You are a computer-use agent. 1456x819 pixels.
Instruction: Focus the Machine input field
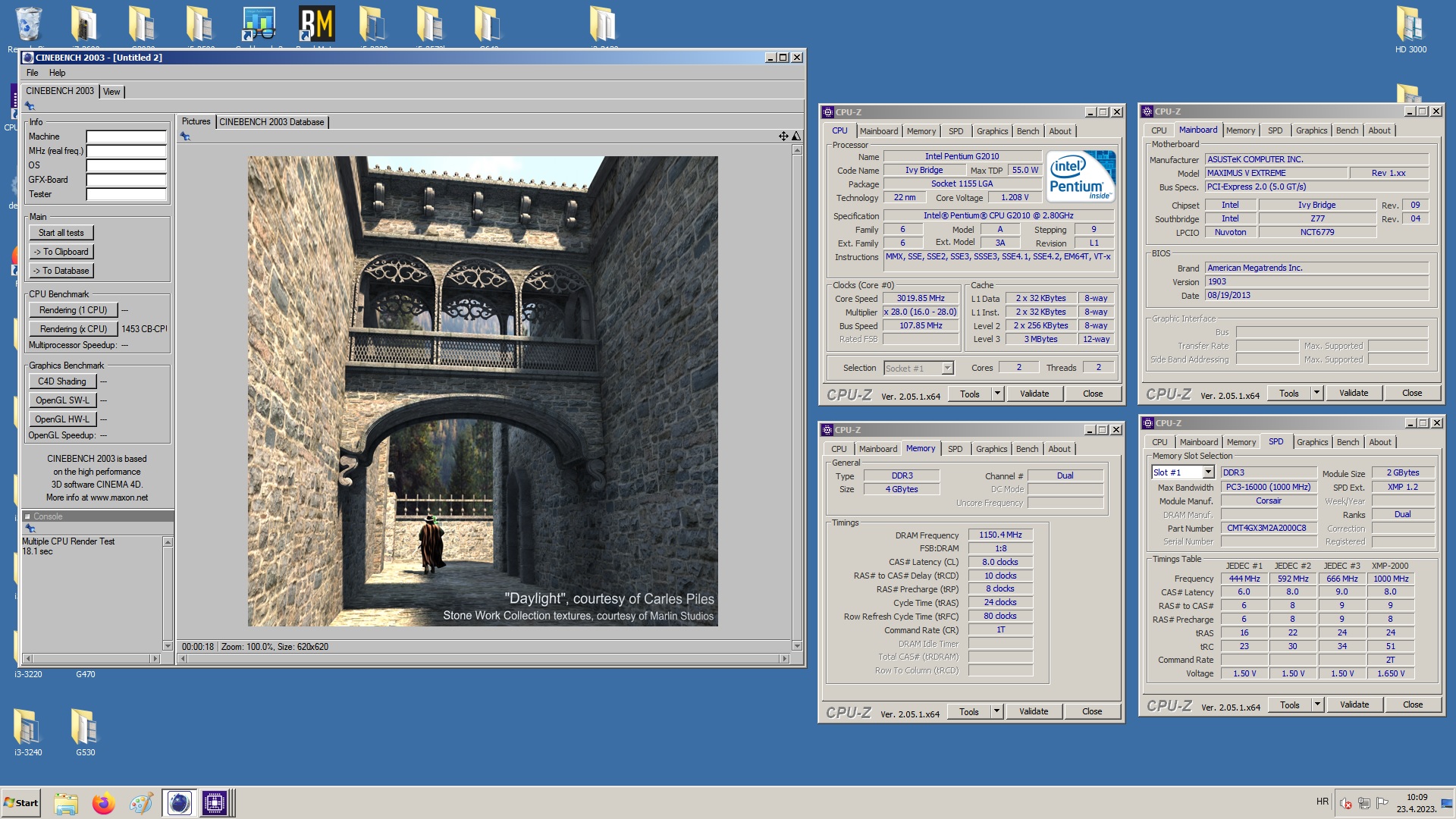tap(126, 136)
